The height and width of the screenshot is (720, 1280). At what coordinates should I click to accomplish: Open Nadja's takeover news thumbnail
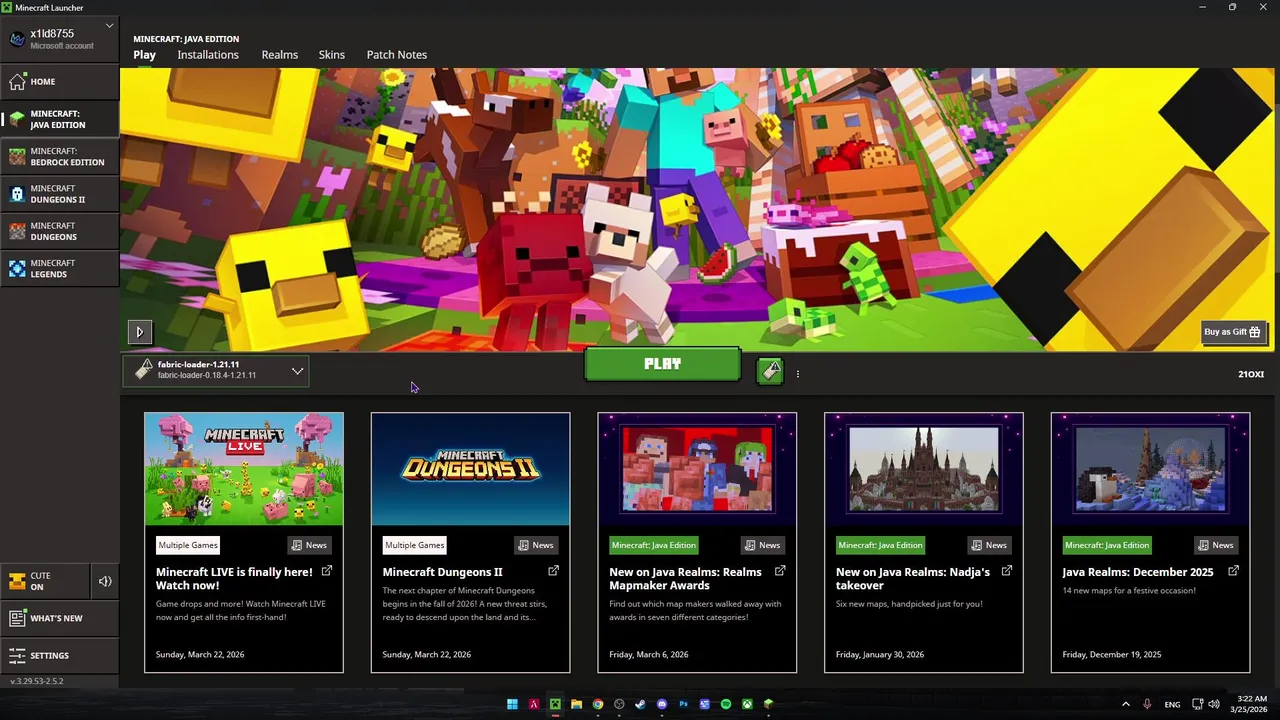coord(924,469)
